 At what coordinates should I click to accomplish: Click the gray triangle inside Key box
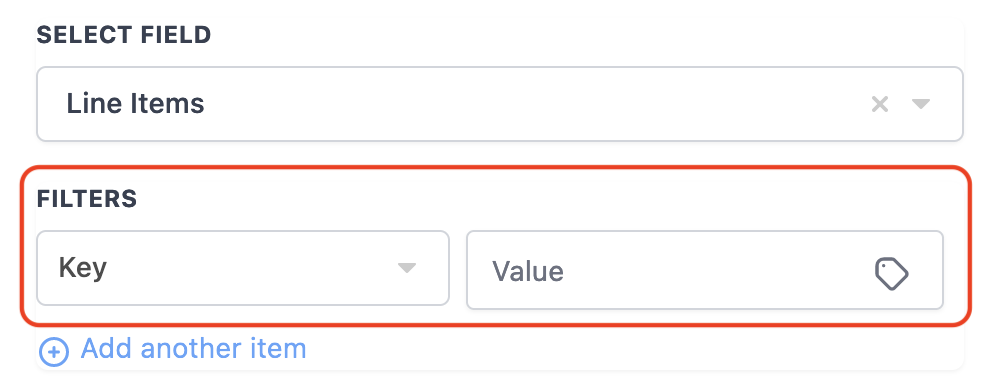[x=407, y=268]
